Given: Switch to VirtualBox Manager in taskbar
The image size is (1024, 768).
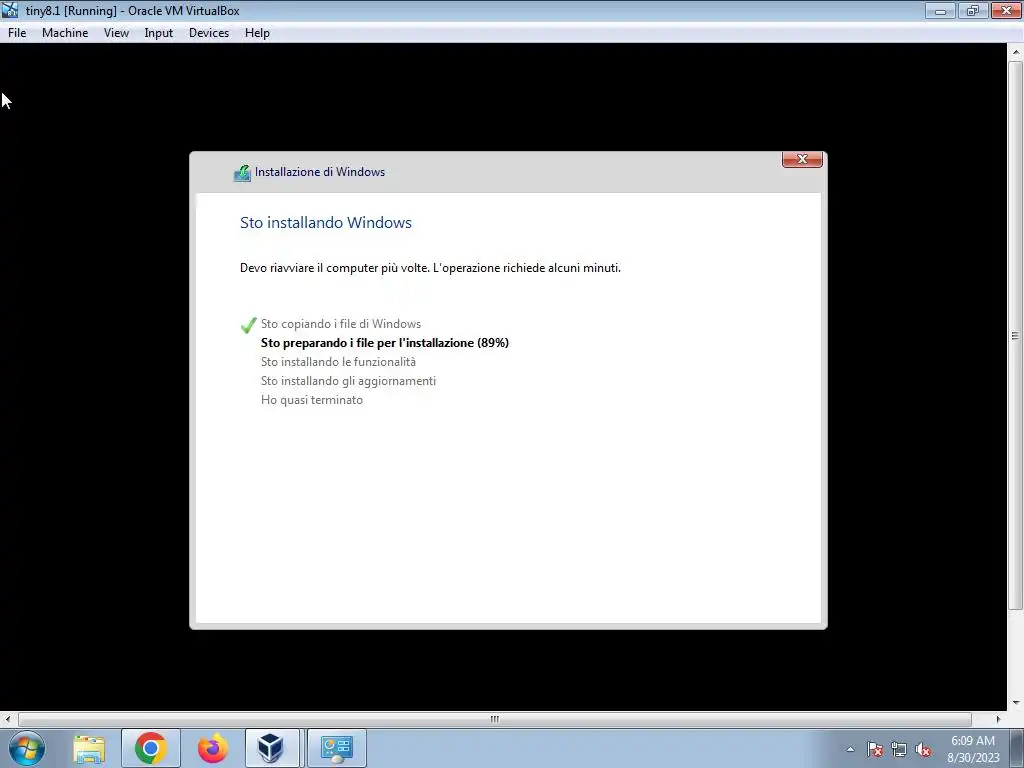Looking at the screenshot, I should [x=272, y=748].
